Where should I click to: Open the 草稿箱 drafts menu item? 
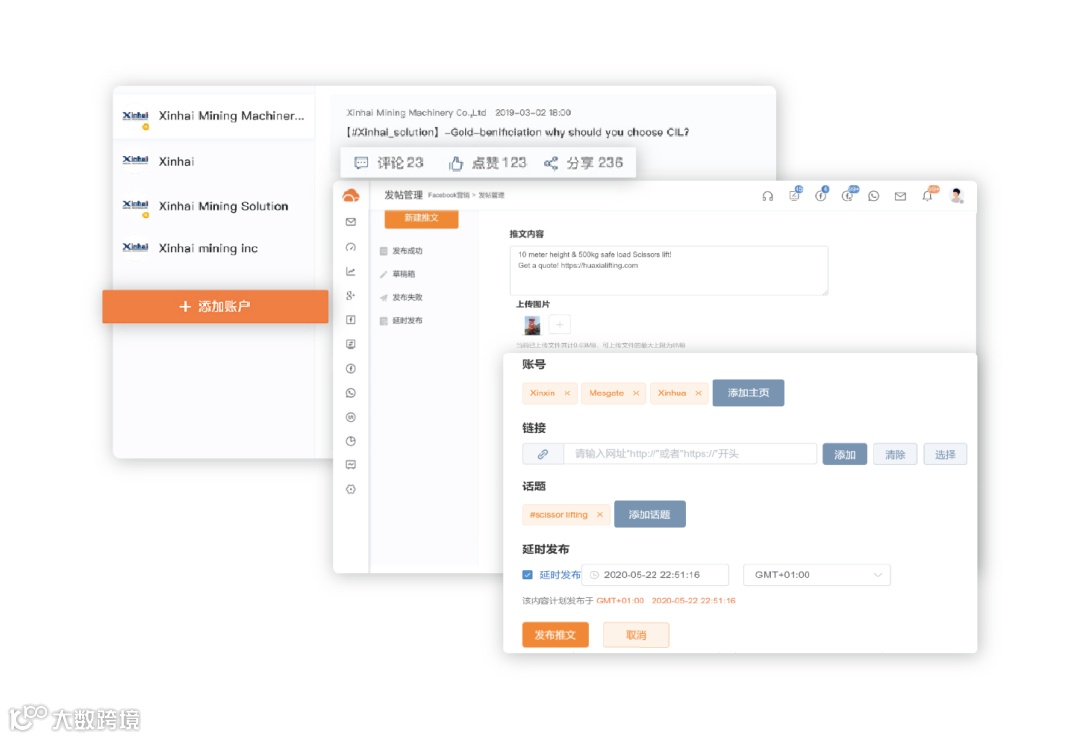pos(397,274)
